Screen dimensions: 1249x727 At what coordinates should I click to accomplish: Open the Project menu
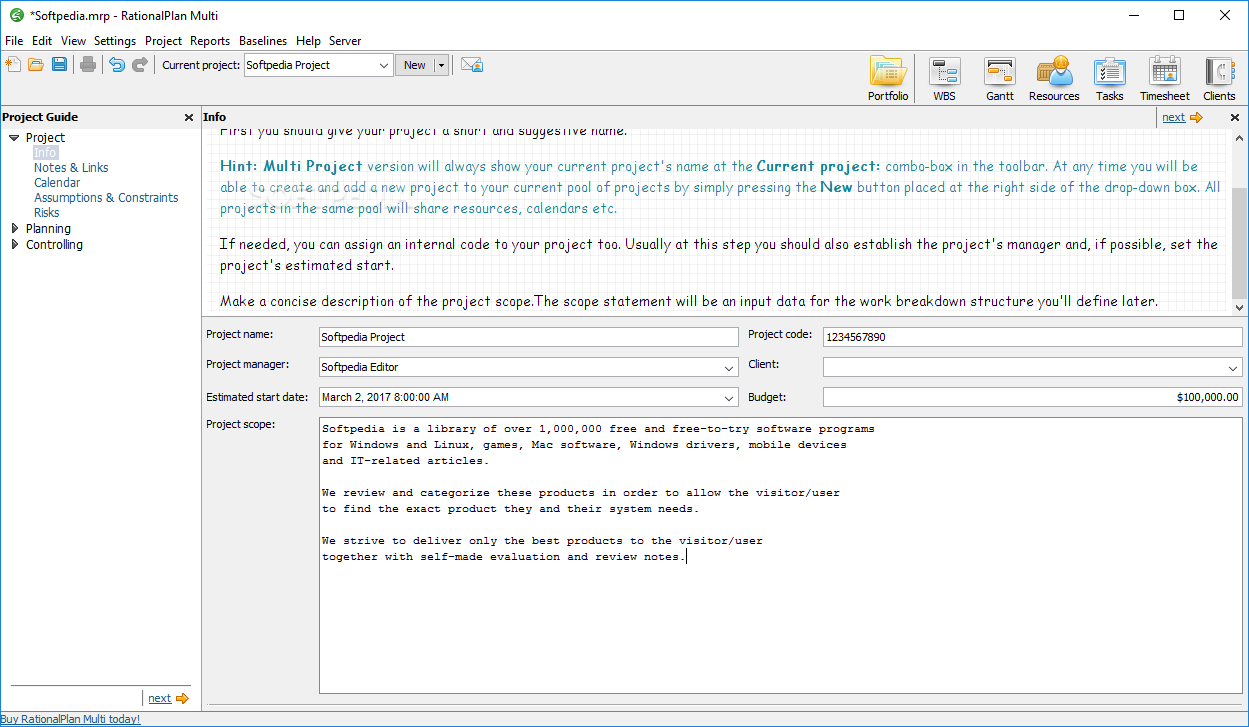[163, 41]
